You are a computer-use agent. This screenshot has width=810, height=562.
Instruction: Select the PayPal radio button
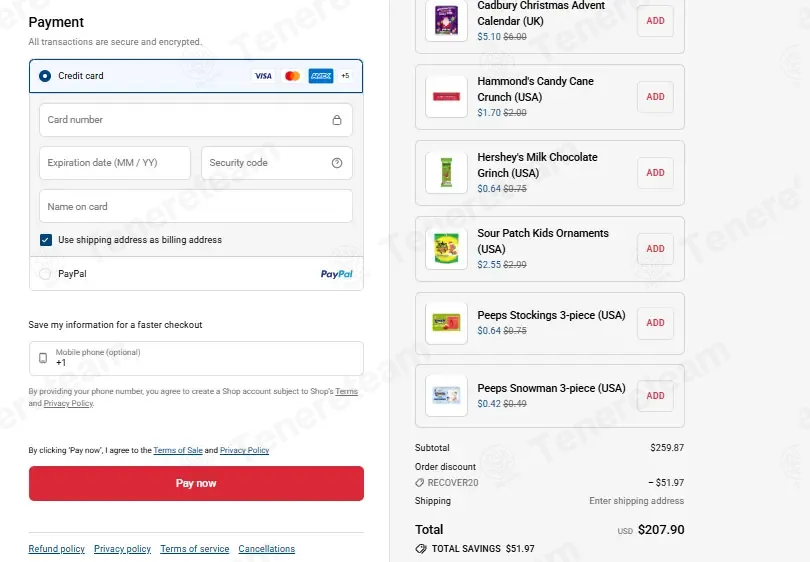[45, 274]
